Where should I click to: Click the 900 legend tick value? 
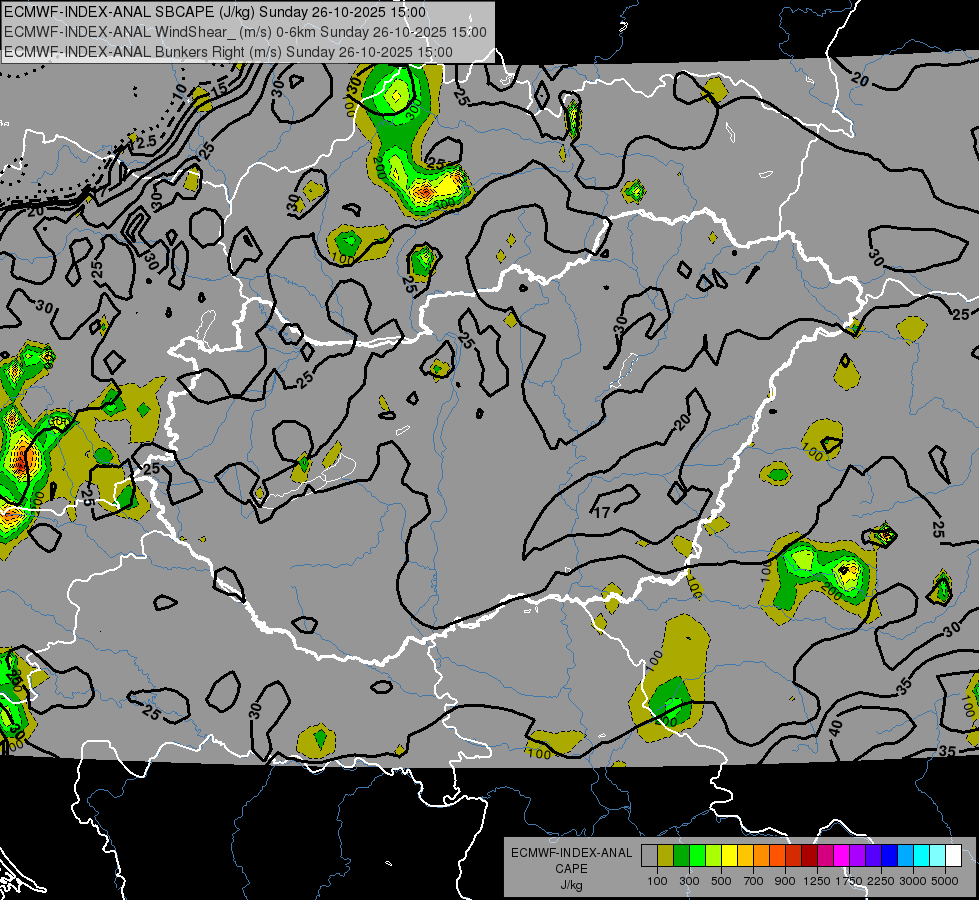coord(785,881)
